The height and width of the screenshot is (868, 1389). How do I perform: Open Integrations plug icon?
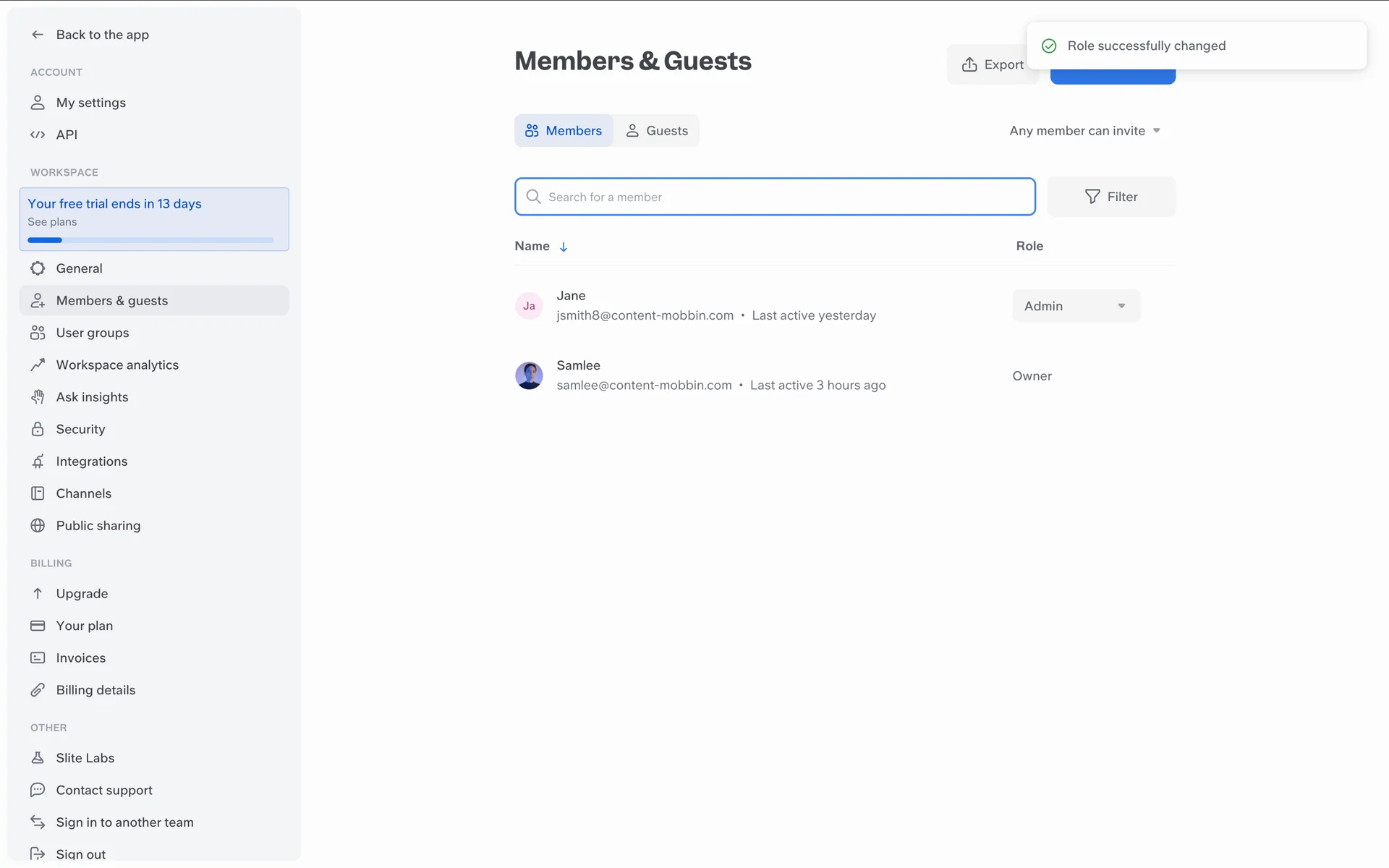coord(38,461)
